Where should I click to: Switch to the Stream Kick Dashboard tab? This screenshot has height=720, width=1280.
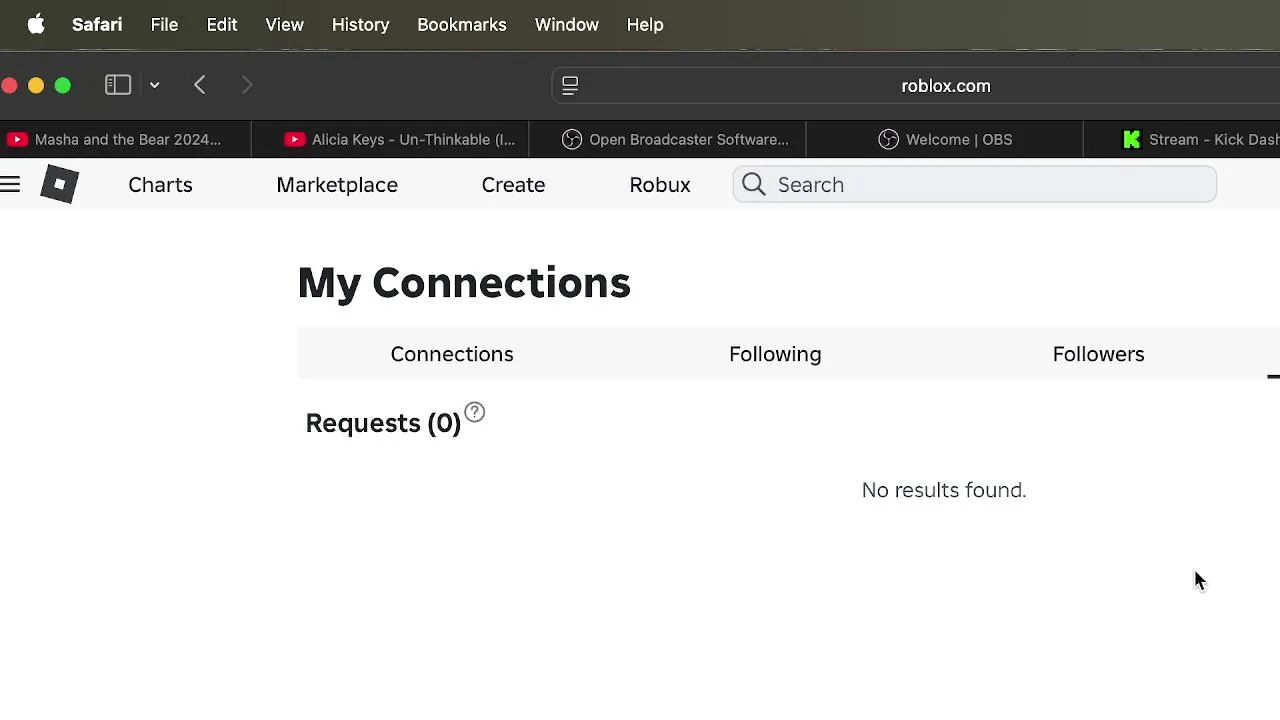coord(1182,139)
